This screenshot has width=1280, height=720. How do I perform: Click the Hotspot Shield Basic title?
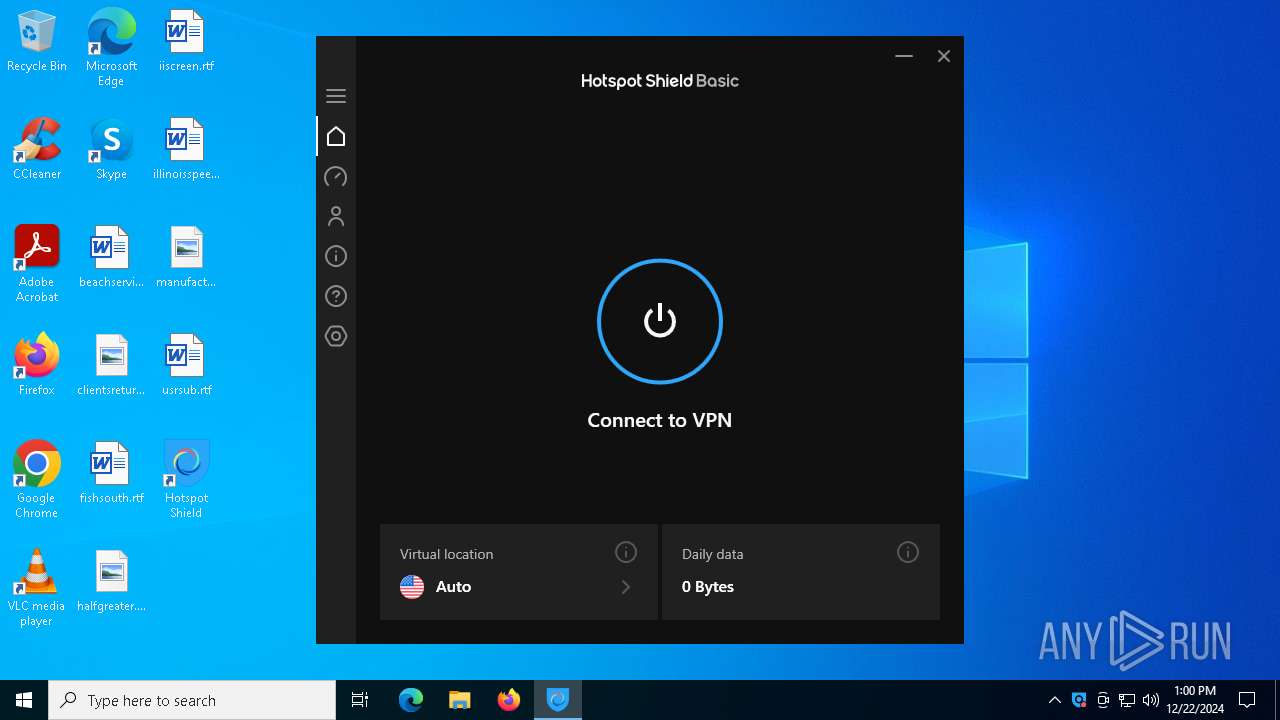coord(660,81)
